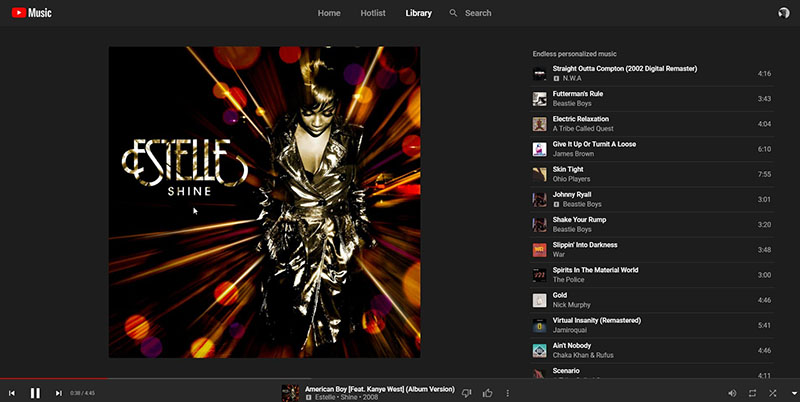This screenshot has height=402, width=800.
Task: Seek using the red progress bar
Action: (x=54, y=379)
